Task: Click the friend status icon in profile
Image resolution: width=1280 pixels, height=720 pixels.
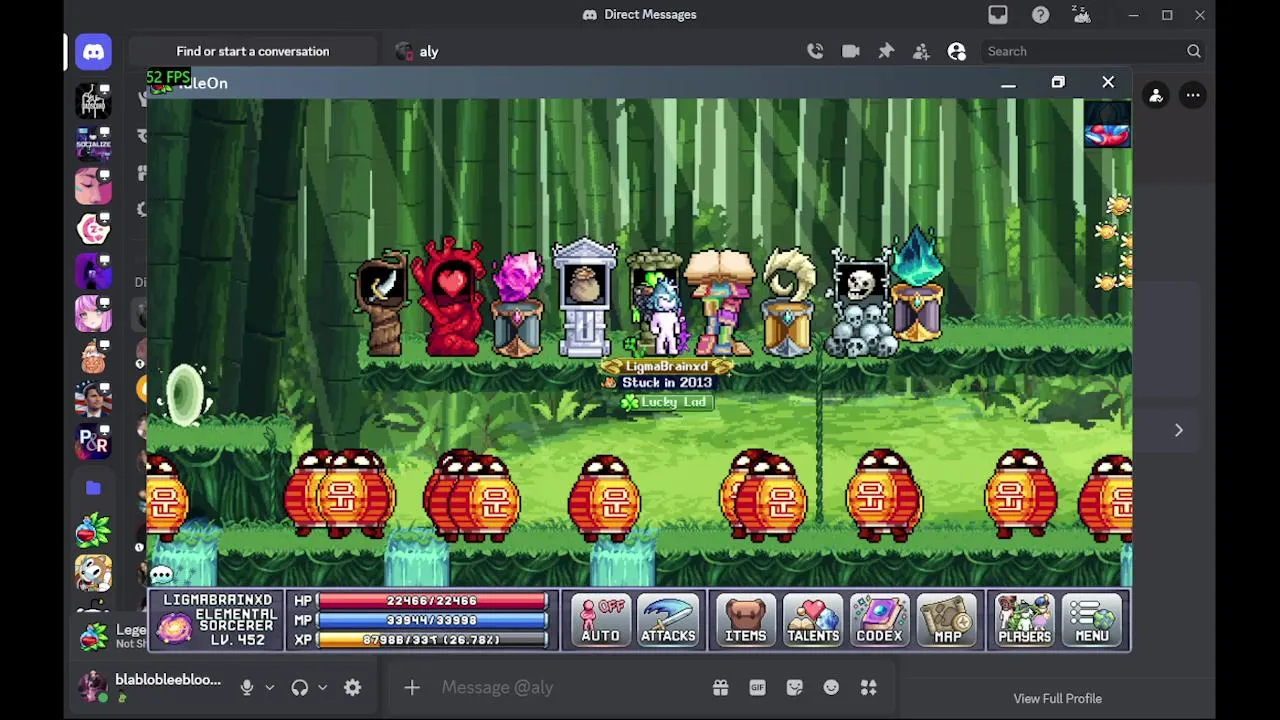Action: [1156, 95]
